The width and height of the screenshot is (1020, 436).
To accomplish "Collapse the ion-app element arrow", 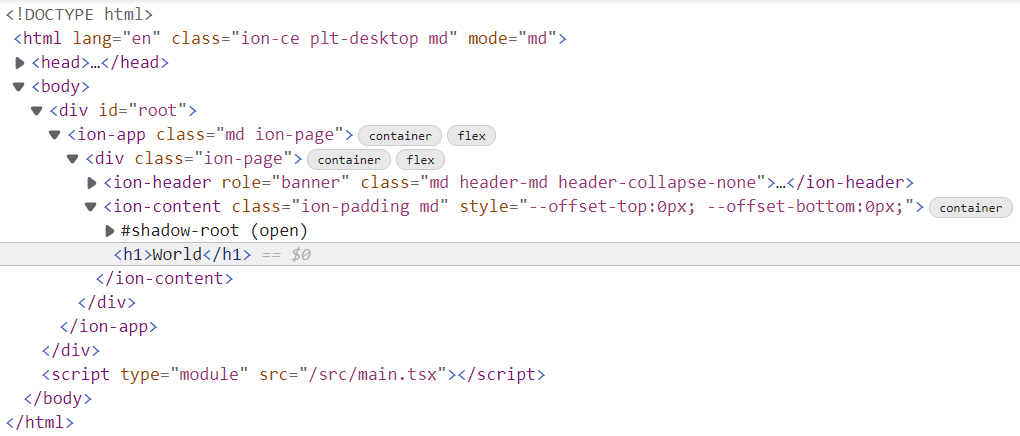I will pos(55,135).
